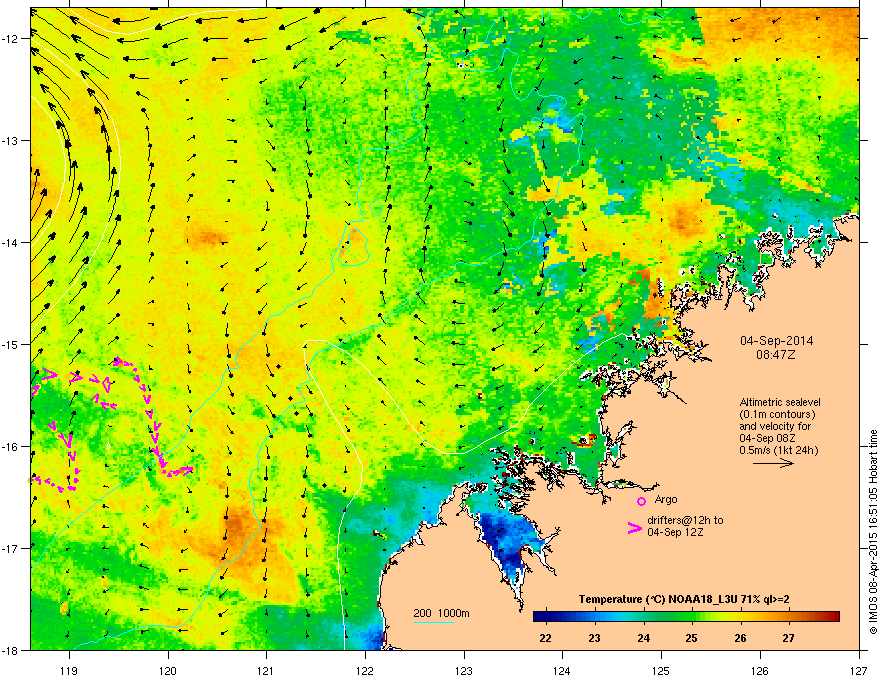The width and height of the screenshot is (880, 680).
Task: Click the dark blue cold-water patch in the gulf
Action: (508, 543)
